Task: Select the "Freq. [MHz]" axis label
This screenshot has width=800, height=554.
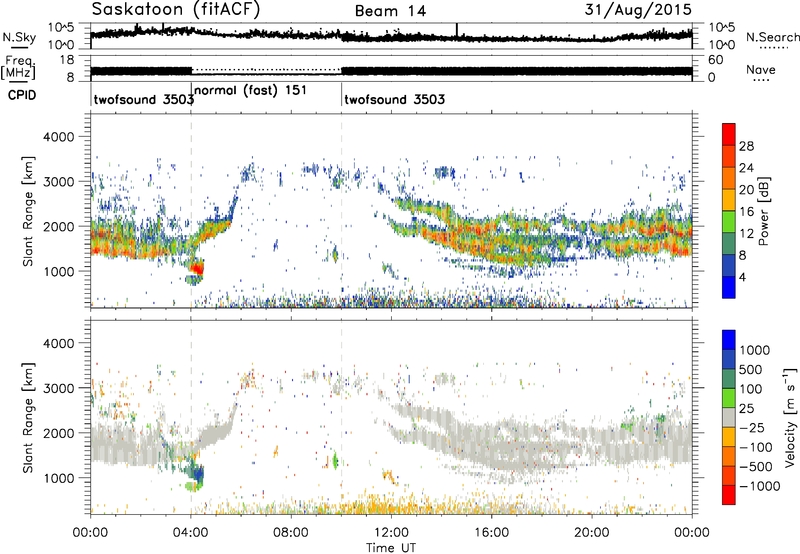Action: [18, 68]
